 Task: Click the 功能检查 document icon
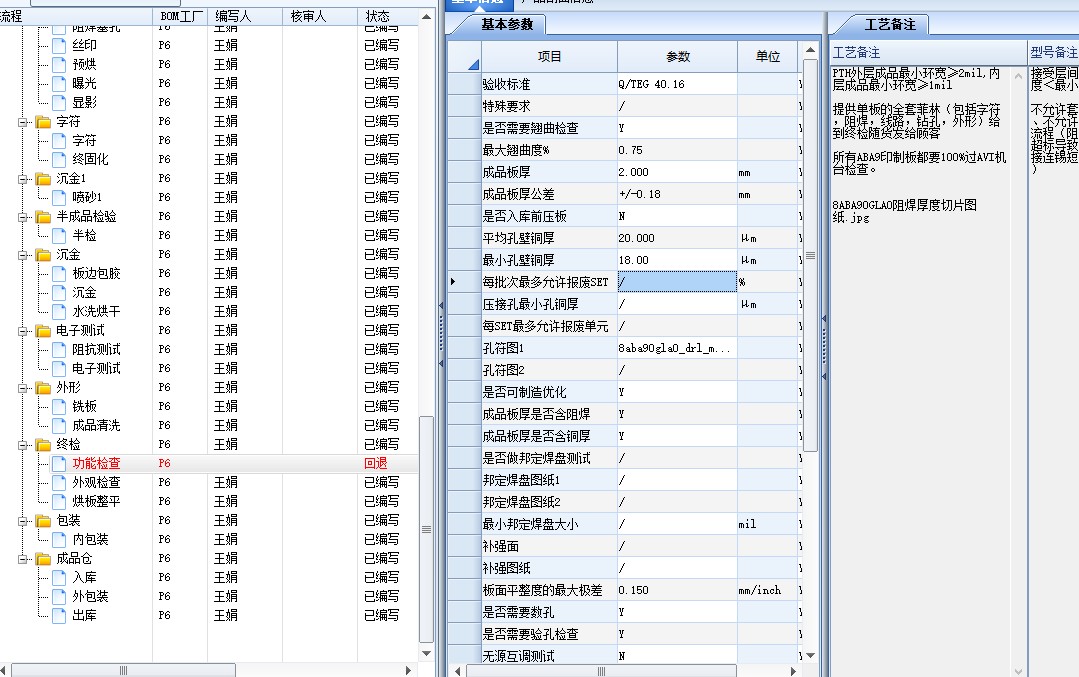click(59, 464)
